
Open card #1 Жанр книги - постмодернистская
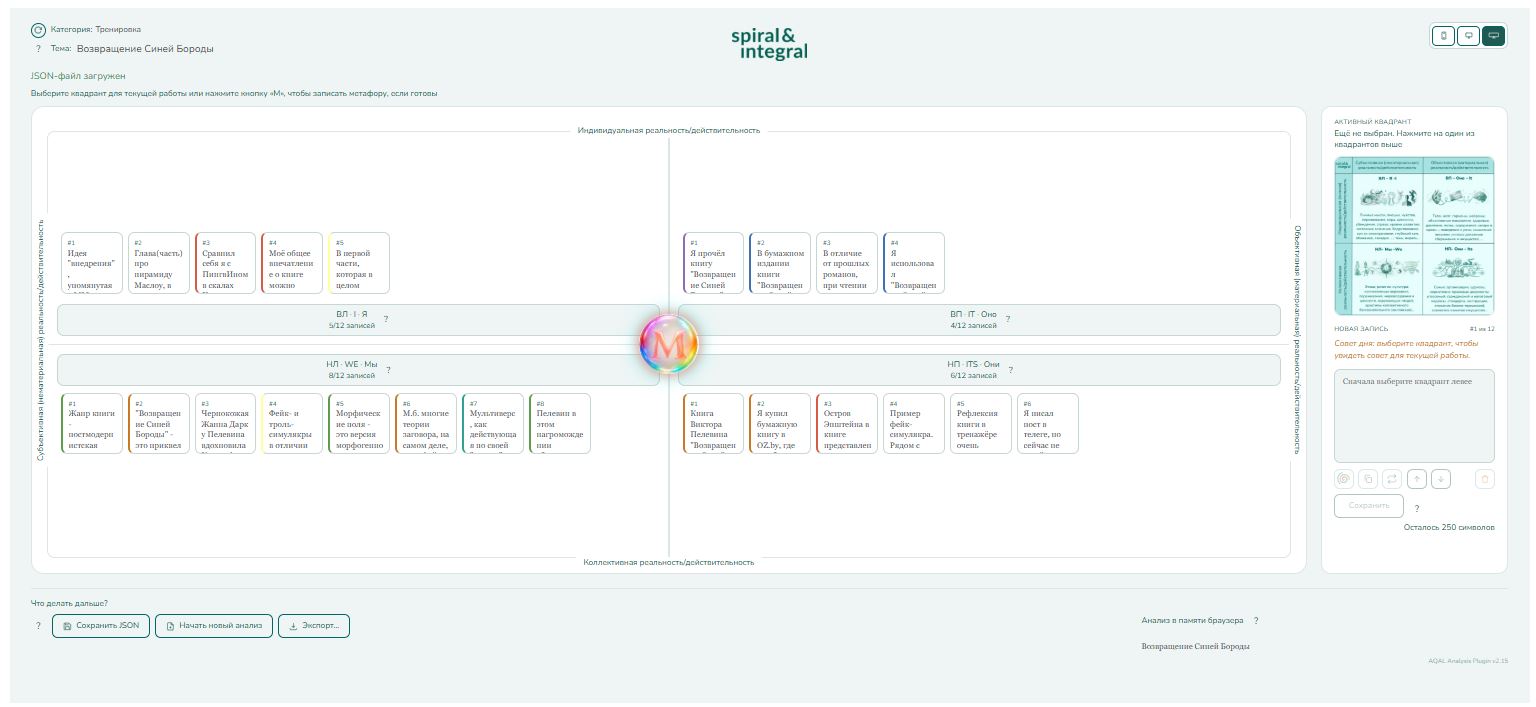pos(92,424)
